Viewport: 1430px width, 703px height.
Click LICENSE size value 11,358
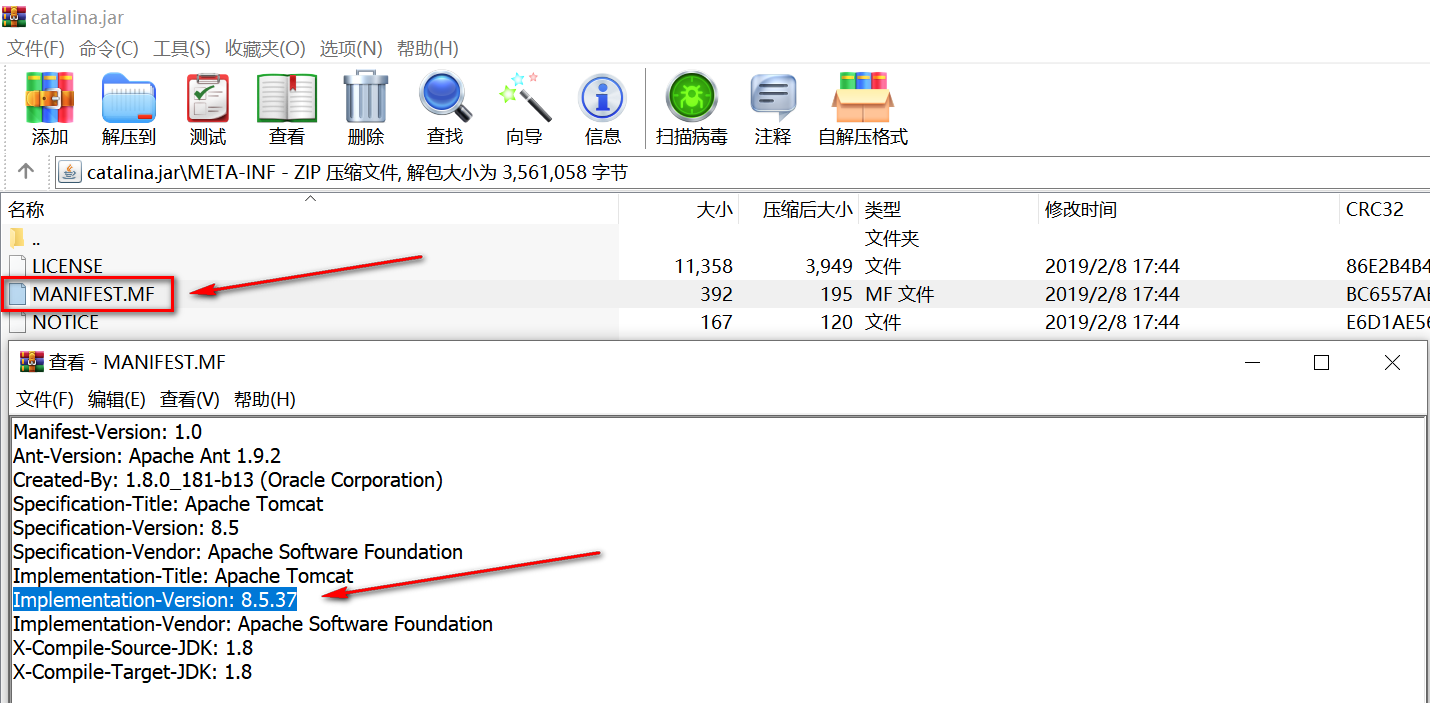click(x=704, y=266)
